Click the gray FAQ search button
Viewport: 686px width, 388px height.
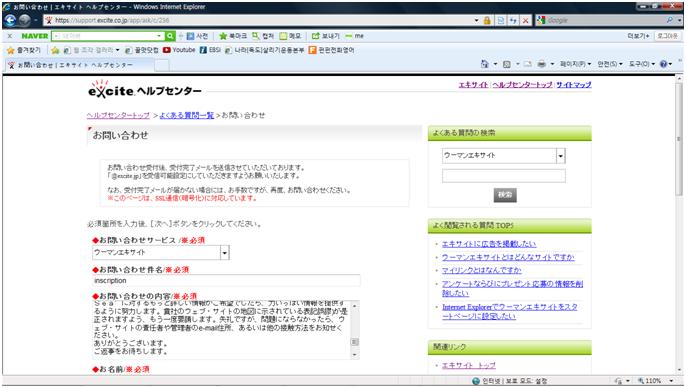tap(505, 195)
